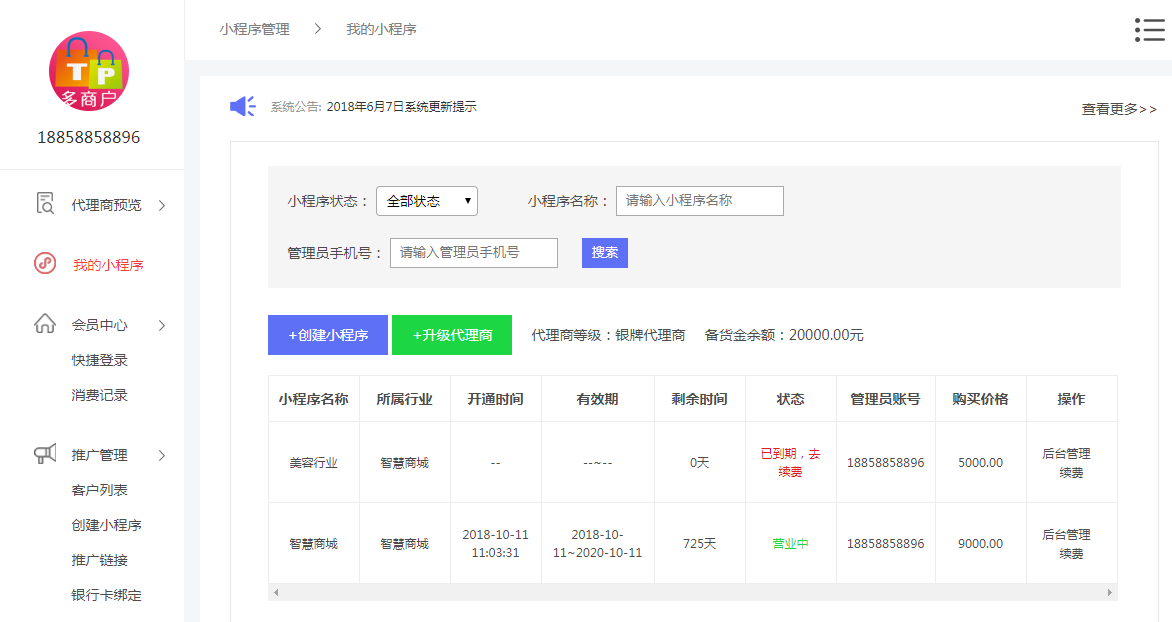Click the green +升级代理商 button
Image resolution: width=1172 pixels, height=622 pixels.
tap(452, 335)
